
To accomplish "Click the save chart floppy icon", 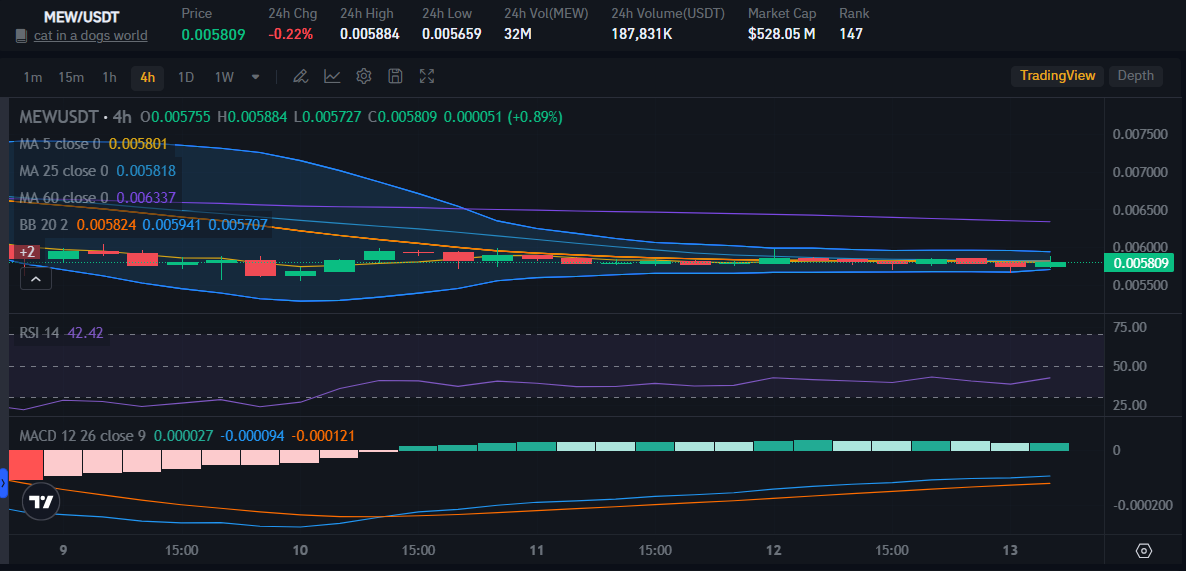I will point(395,76).
